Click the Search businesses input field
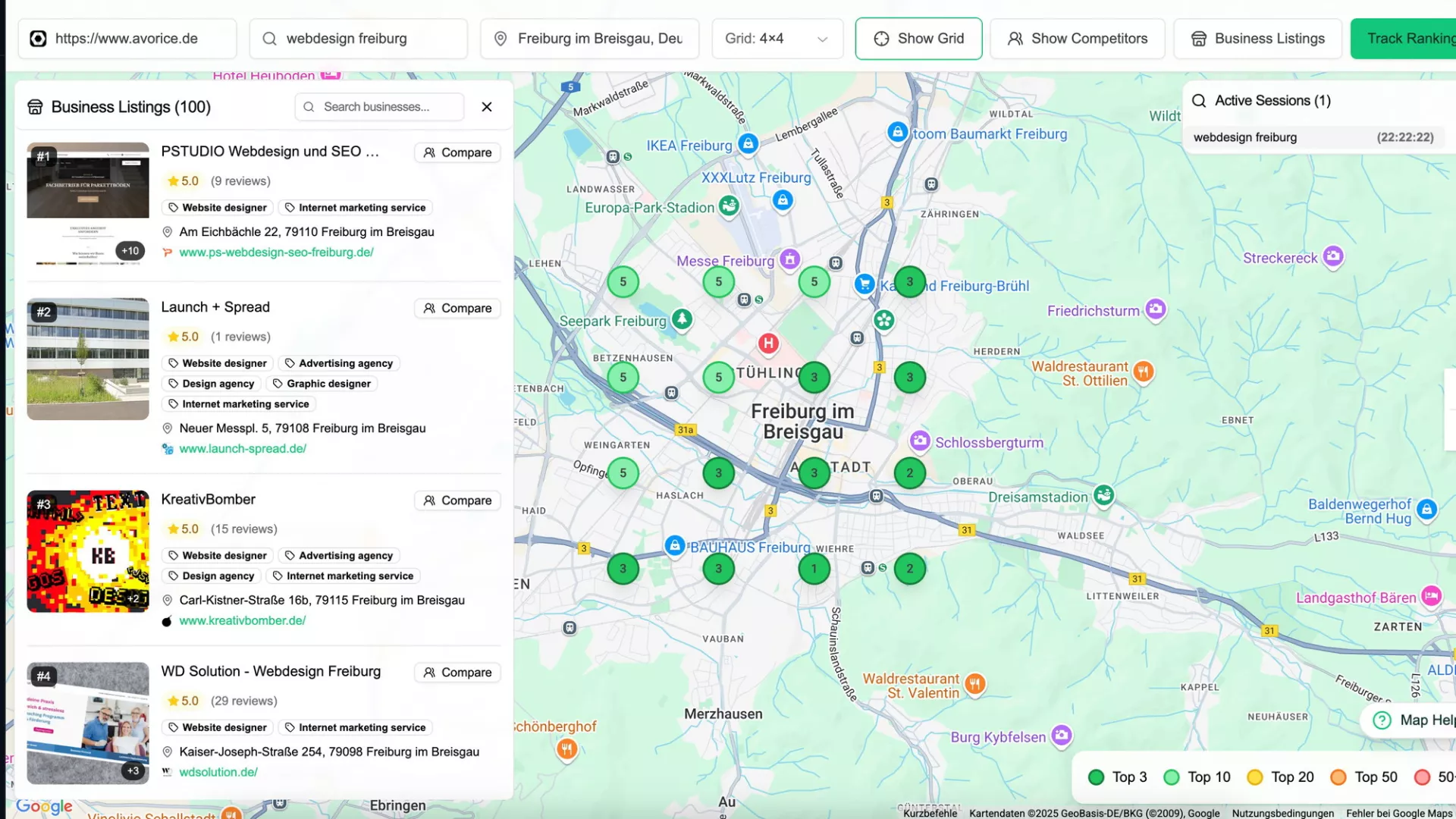 coord(379,107)
